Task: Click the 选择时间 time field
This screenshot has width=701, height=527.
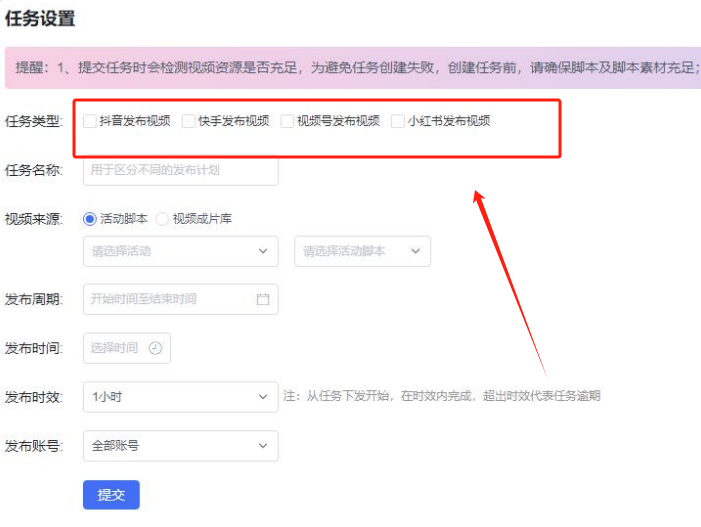Action: click(x=127, y=348)
